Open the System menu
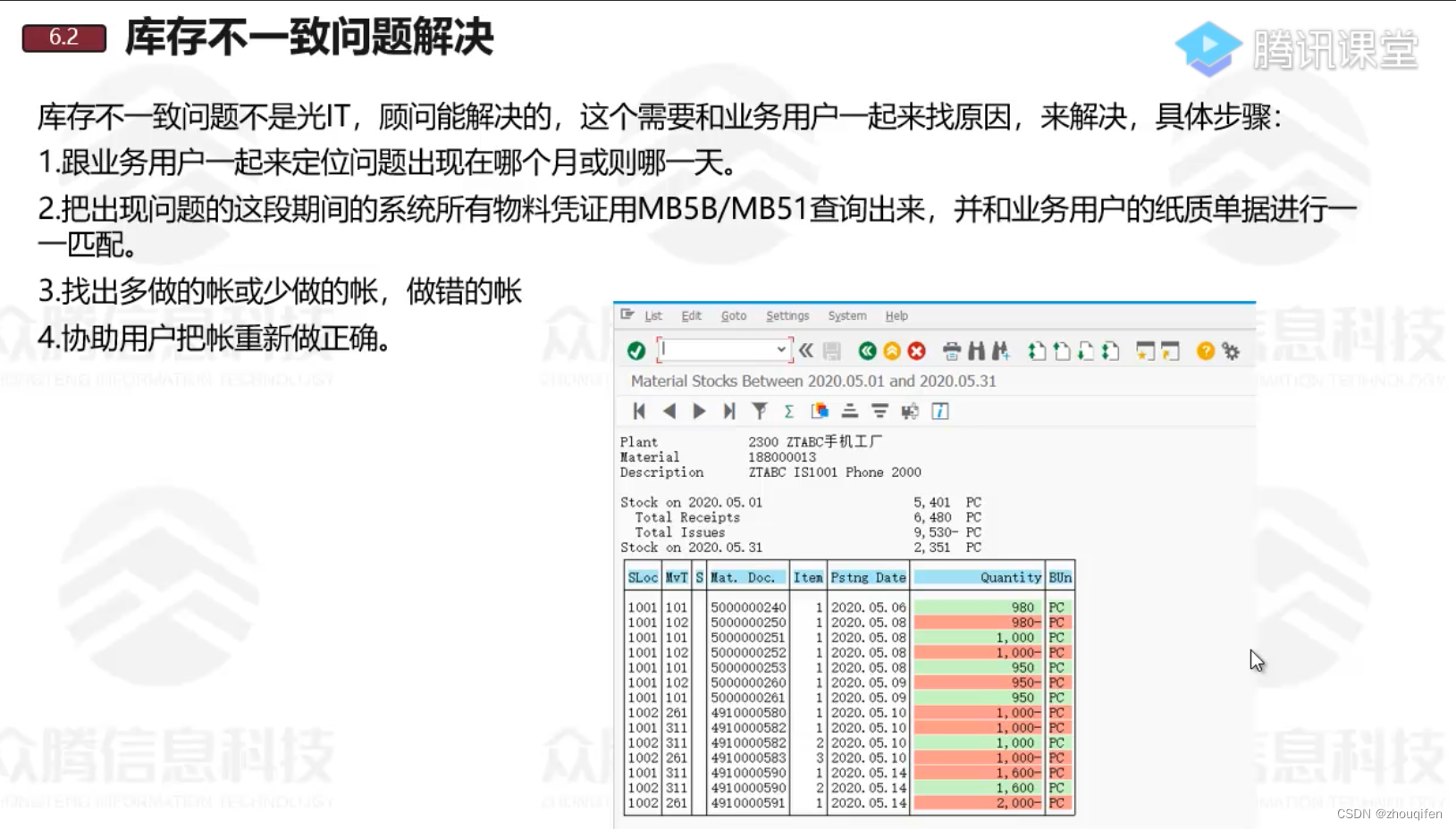 click(847, 315)
